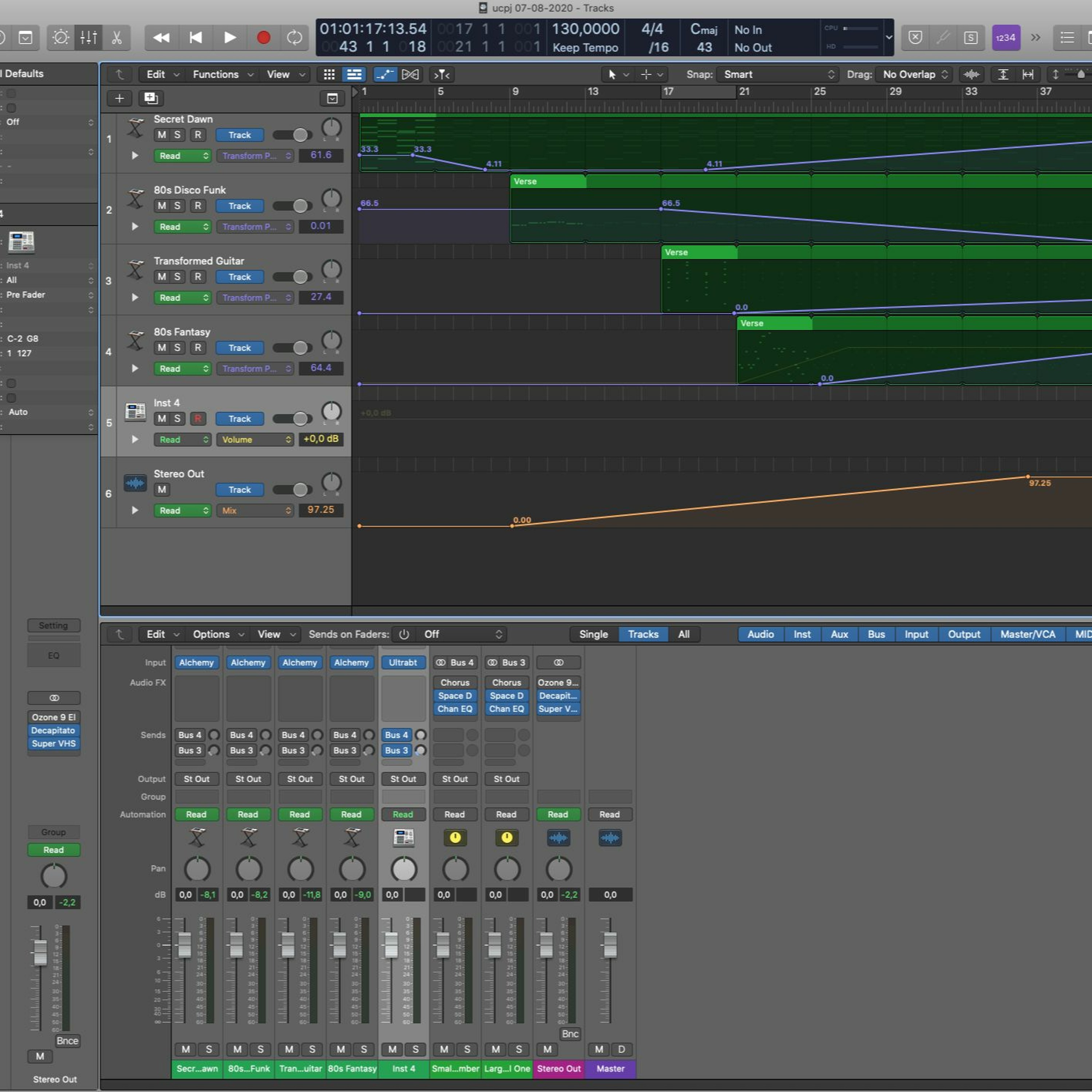Click the Aux filter button in mixer
This screenshot has height=1092, width=1092.
coord(839,634)
